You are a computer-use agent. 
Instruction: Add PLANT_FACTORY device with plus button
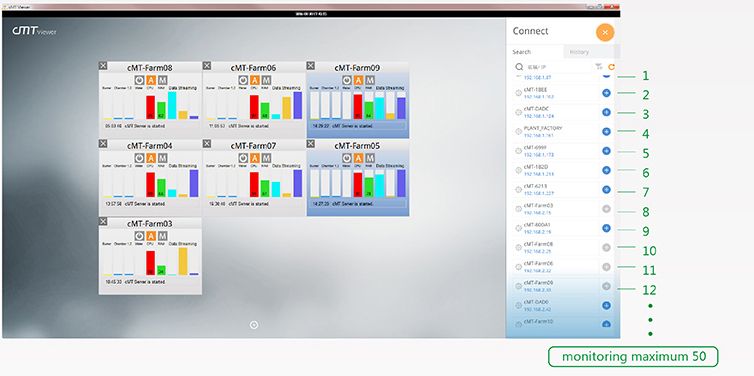pos(606,131)
